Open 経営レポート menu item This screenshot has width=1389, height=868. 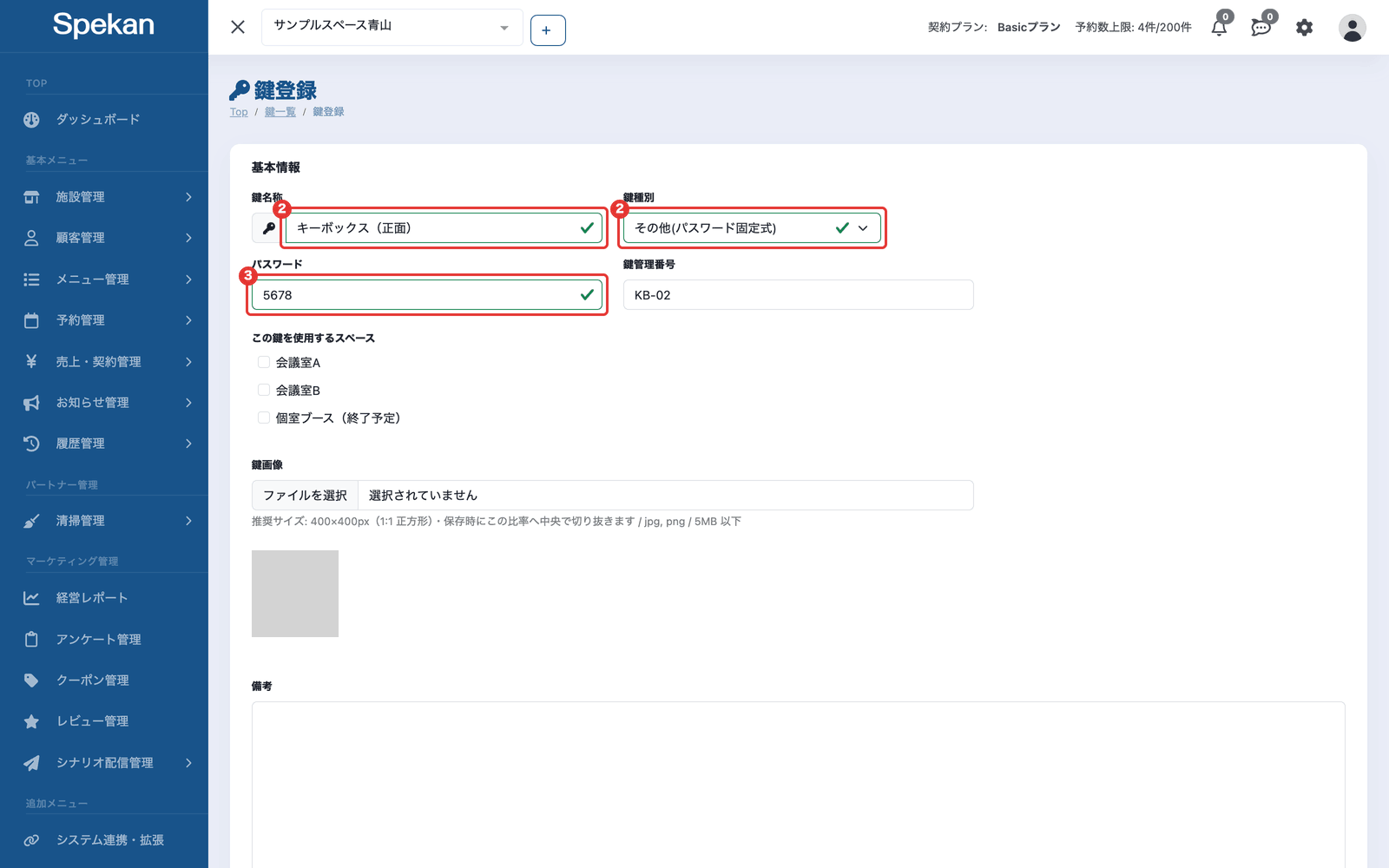coord(104,598)
